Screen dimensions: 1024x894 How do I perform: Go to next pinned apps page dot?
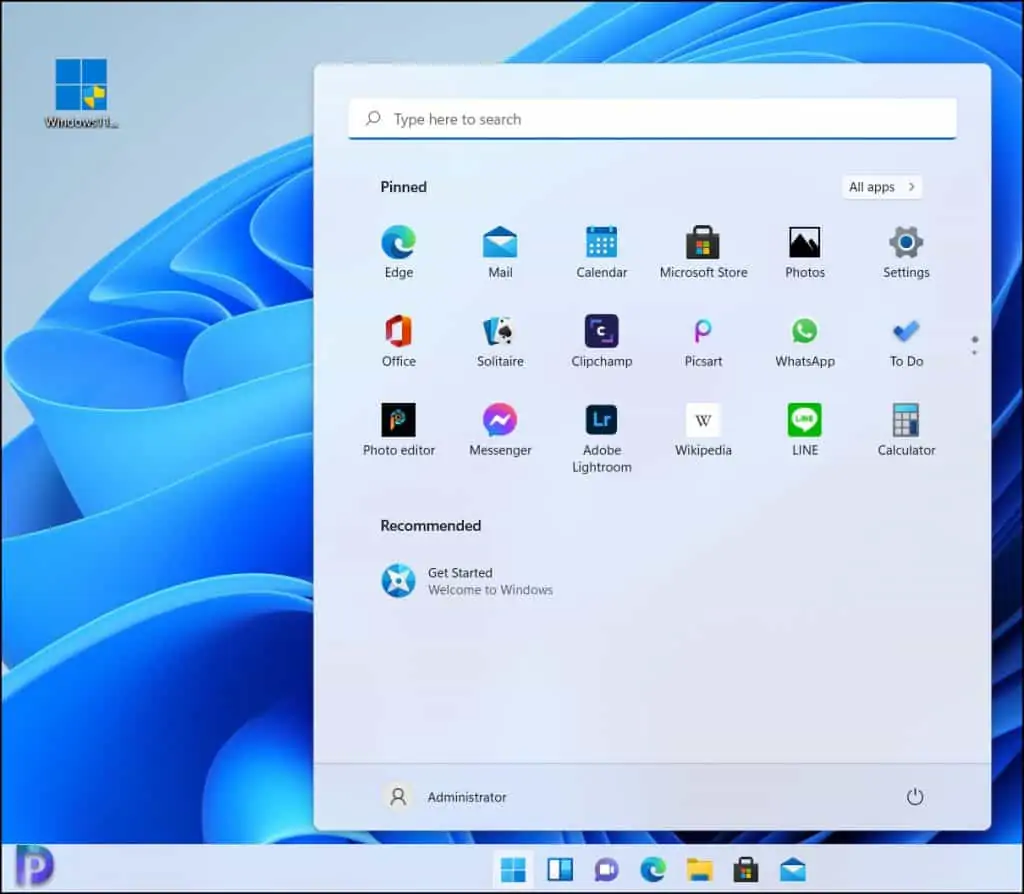click(x=974, y=353)
